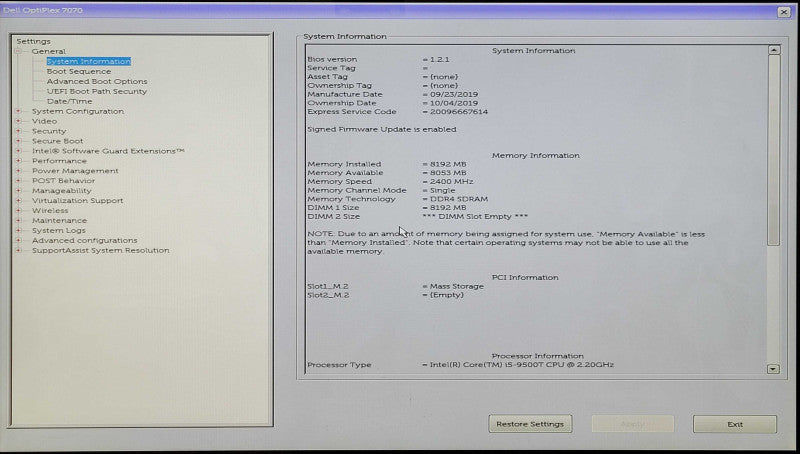This screenshot has height=454, width=800.
Task: Click the Memory Available 8053 MB value
Action: (448, 173)
